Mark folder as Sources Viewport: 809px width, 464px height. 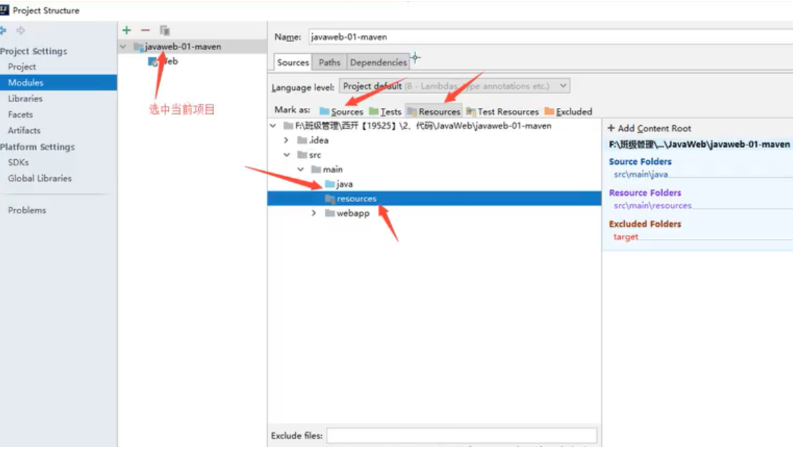pyautogui.click(x=341, y=111)
